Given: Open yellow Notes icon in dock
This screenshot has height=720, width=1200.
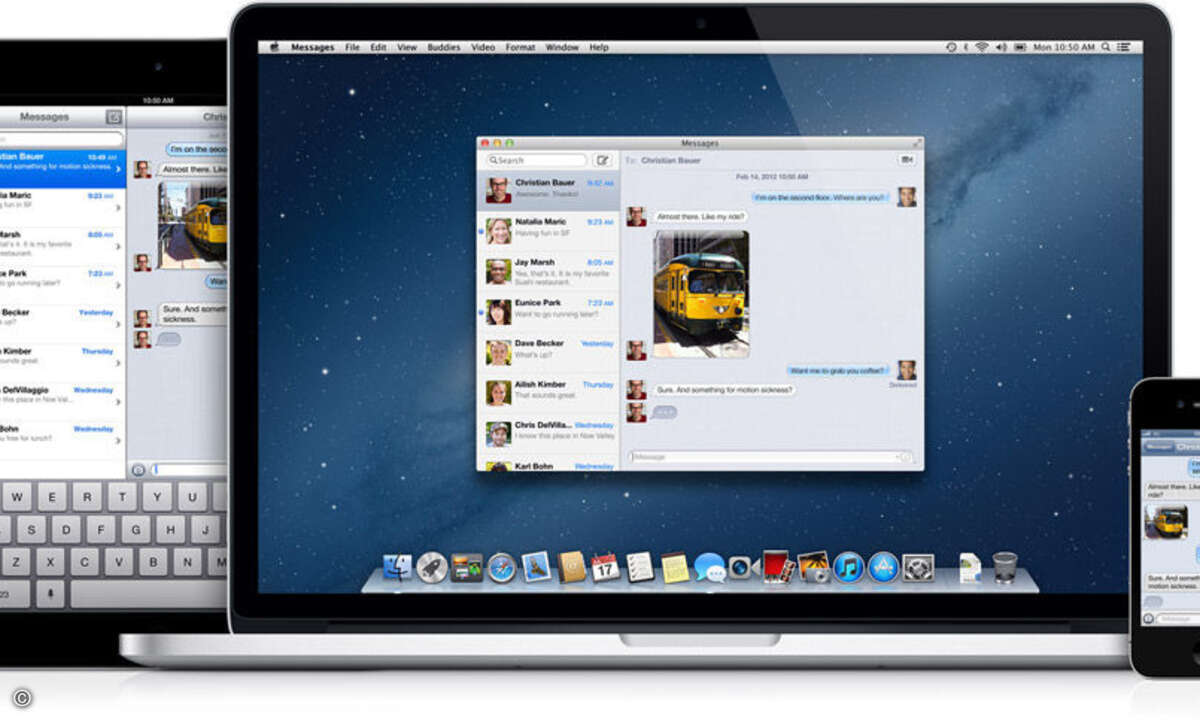Looking at the screenshot, I should click(675, 567).
